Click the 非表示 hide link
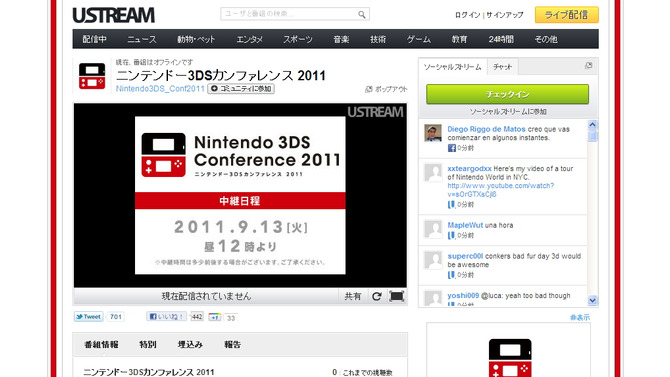 (x=579, y=317)
